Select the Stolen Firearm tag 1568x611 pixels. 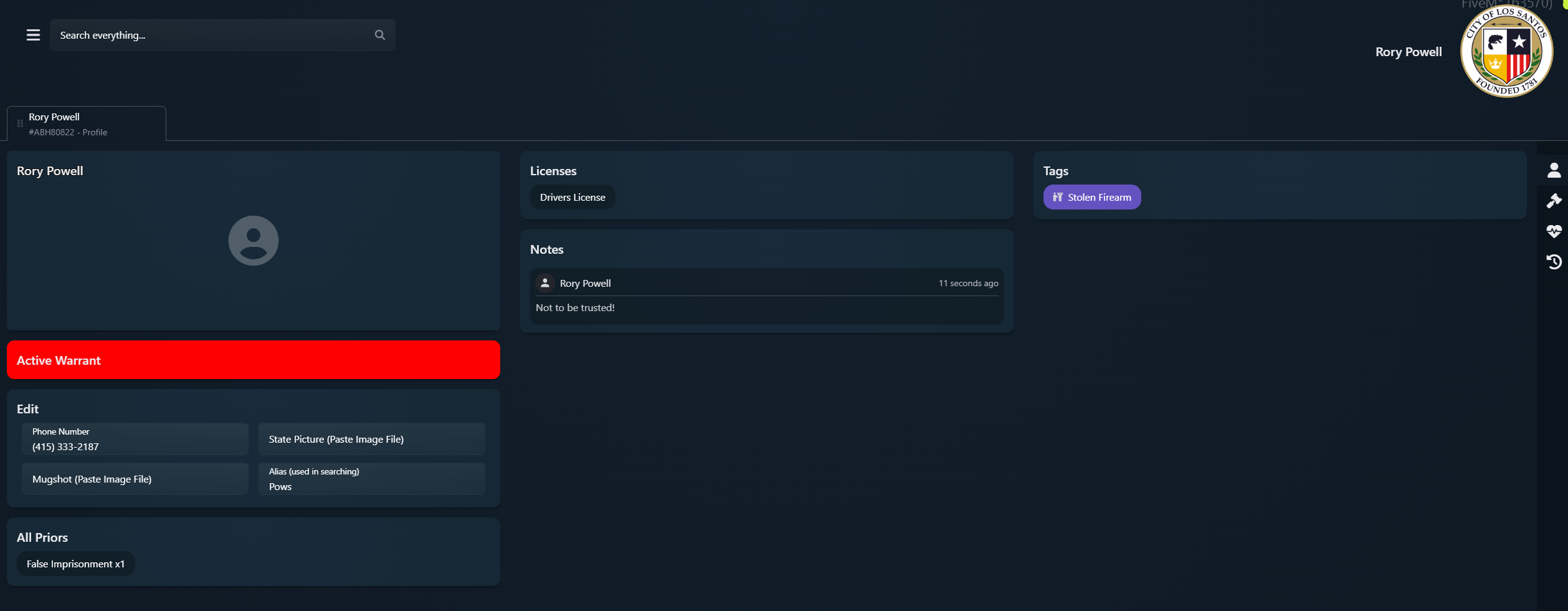[1092, 197]
